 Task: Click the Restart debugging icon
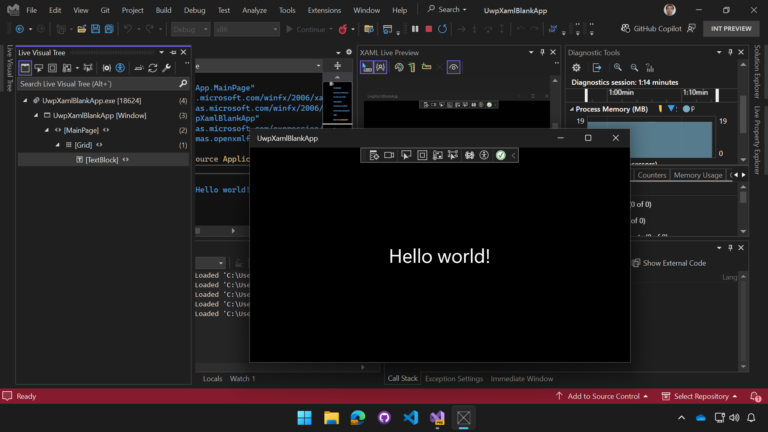point(442,29)
